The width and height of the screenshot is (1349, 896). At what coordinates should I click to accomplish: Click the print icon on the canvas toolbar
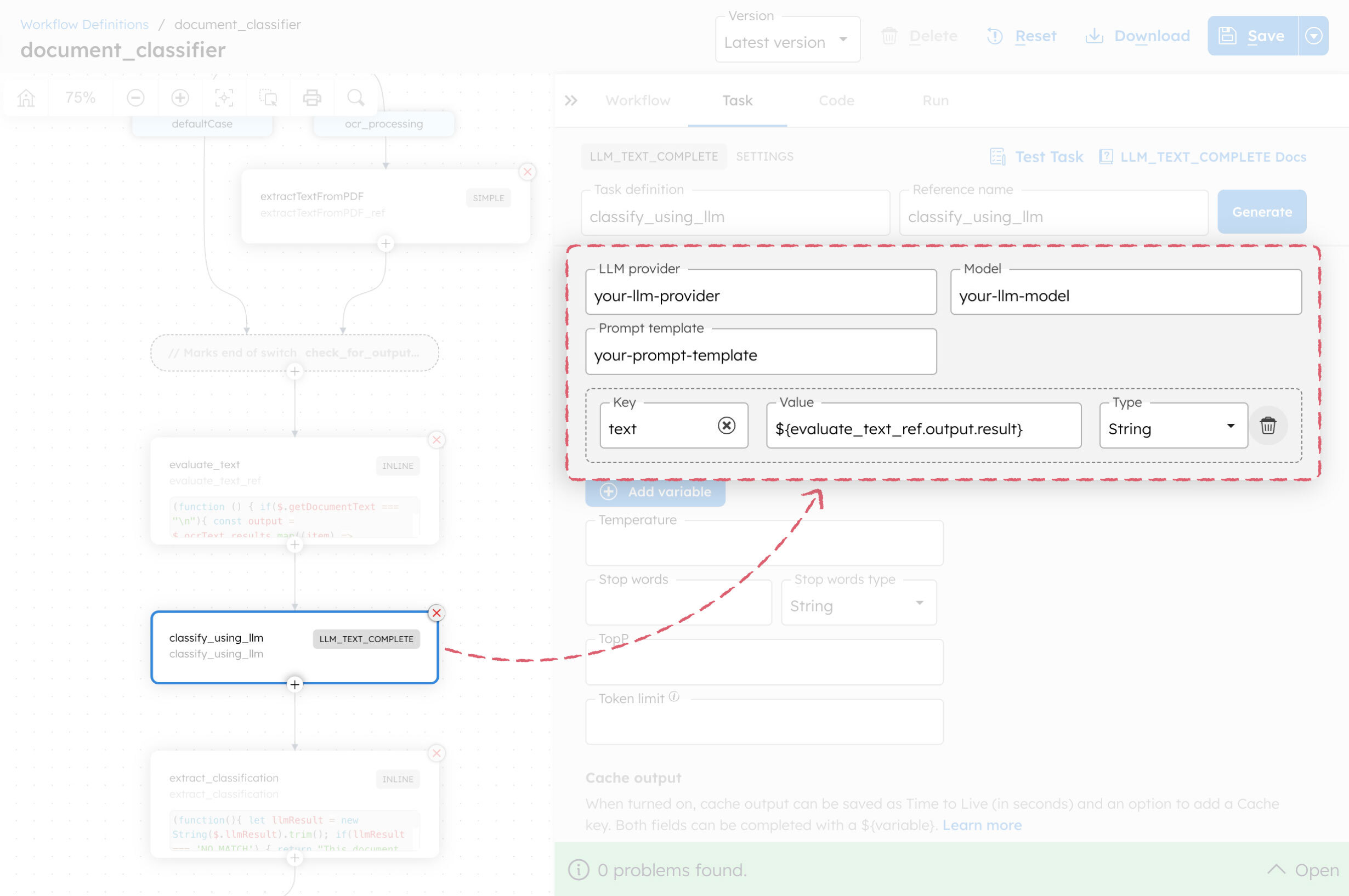point(312,97)
